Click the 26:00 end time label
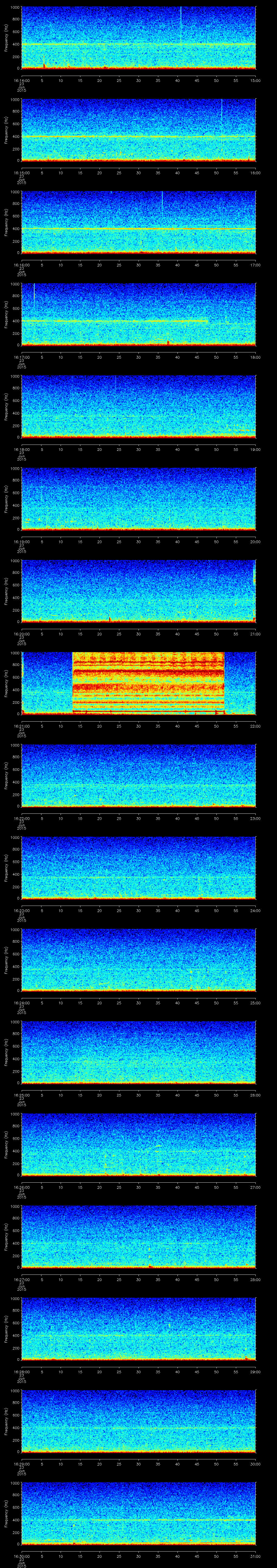This screenshot has width=277, height=1568. (255, 1095)
